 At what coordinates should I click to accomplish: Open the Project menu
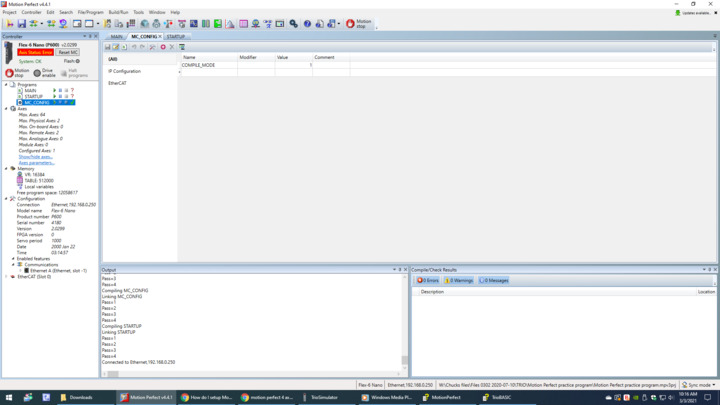click(9, 12)
